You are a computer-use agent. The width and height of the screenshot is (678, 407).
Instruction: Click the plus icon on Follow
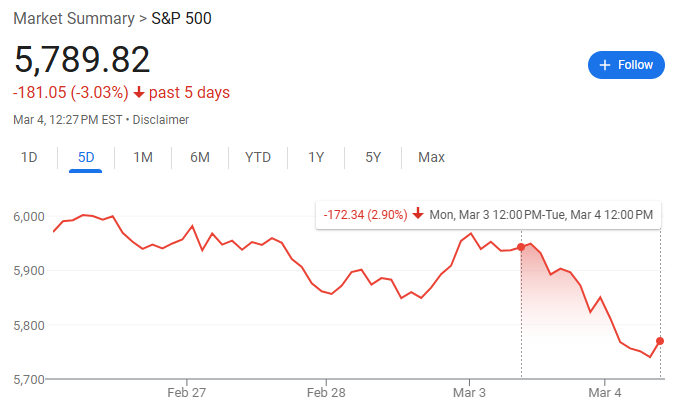[604, 65]
